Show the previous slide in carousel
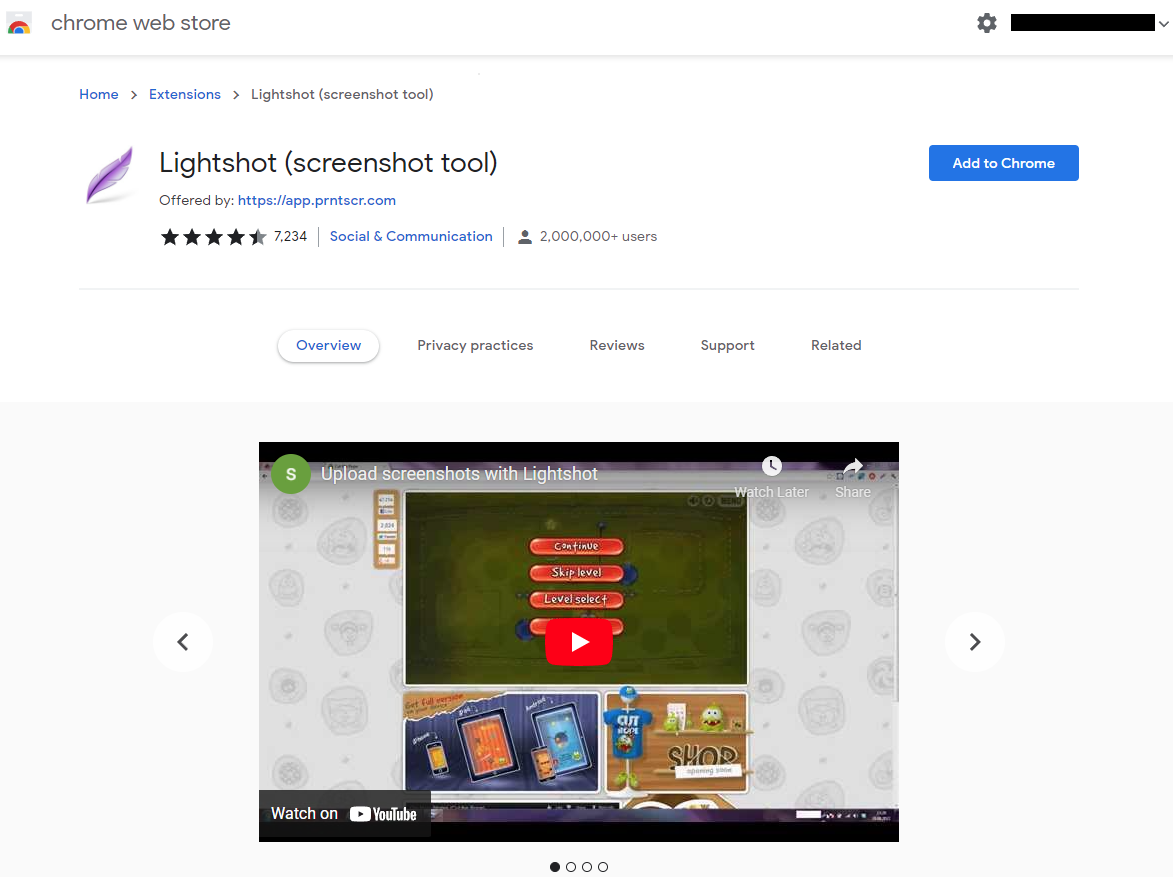 [x=183, y=642]
